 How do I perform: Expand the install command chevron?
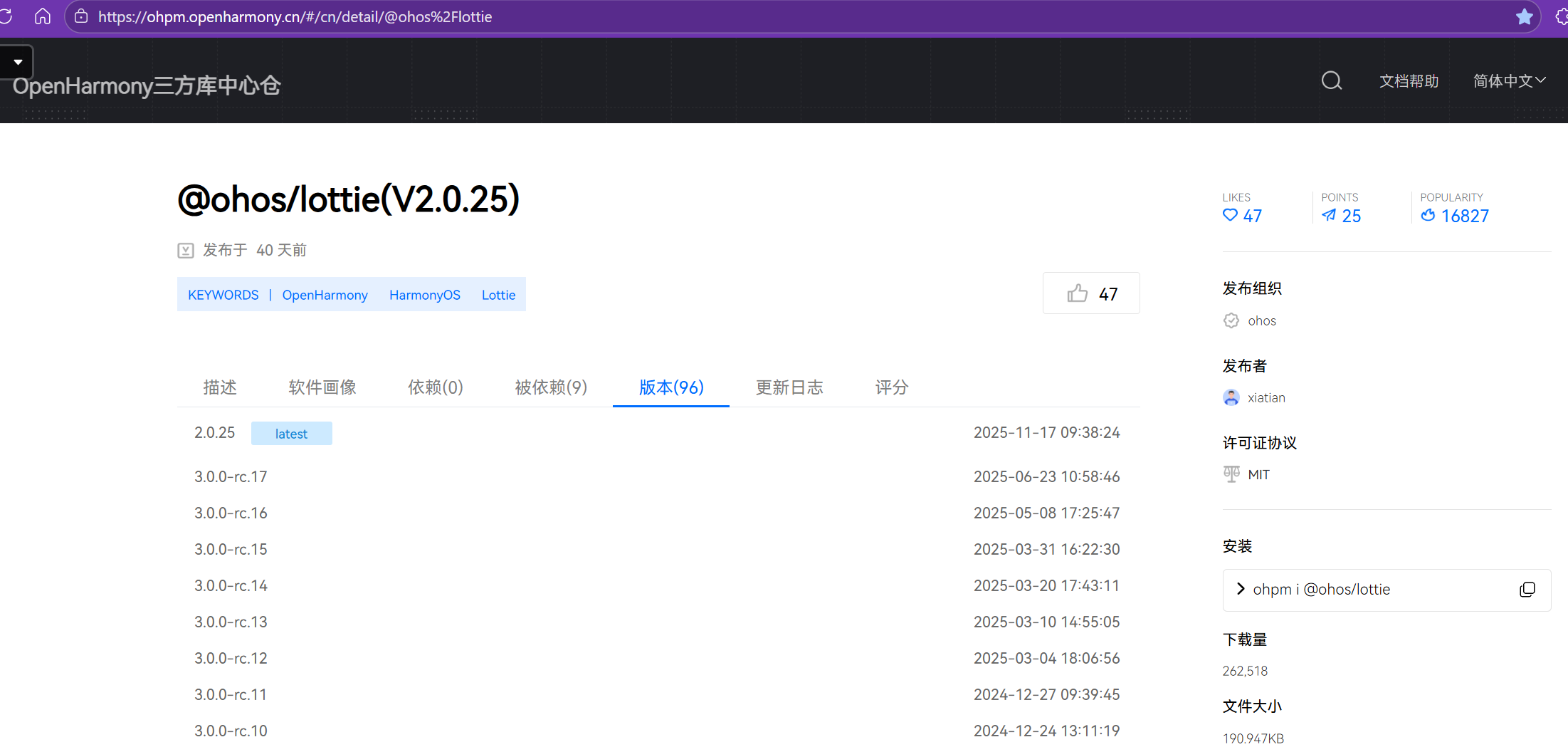(x=1241, y=589)
